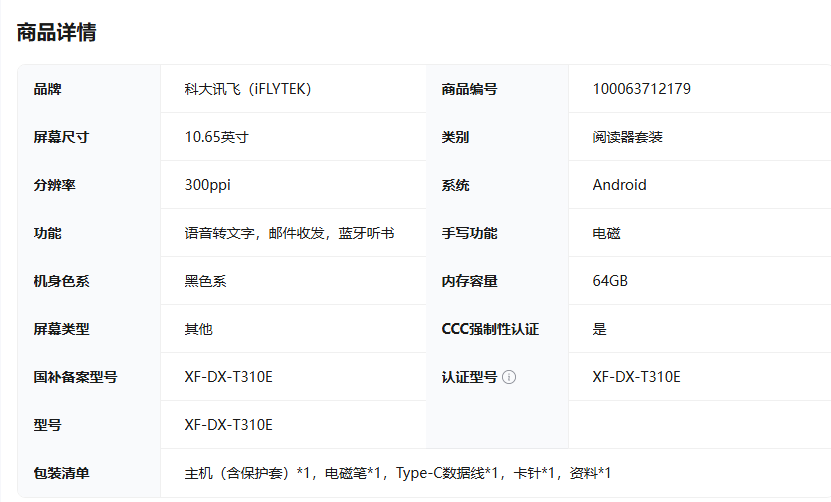Select product number 100063712179

(x=641, y=89)
